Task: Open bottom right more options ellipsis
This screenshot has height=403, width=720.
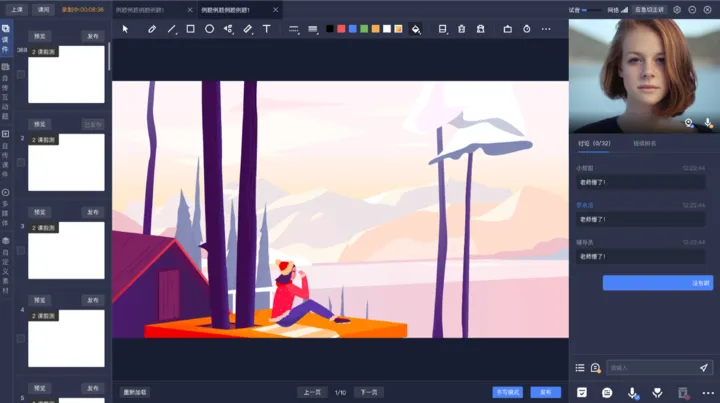Action: coord(708,393)
